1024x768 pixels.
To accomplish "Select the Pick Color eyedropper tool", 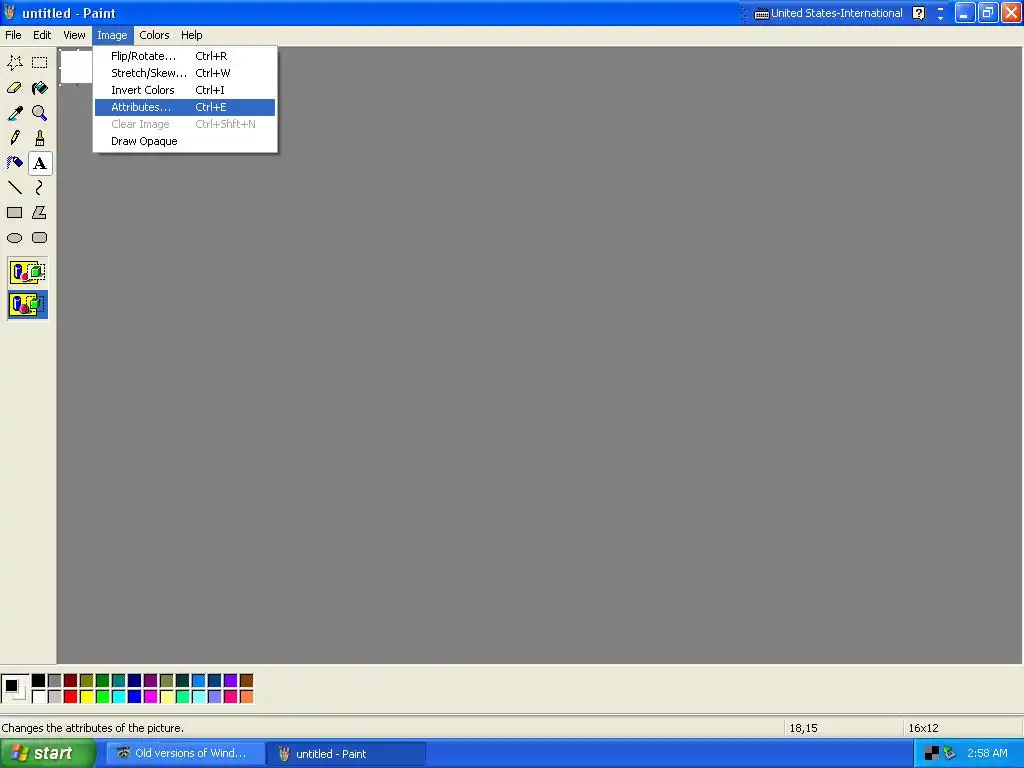I will click(x=14, y=113).
